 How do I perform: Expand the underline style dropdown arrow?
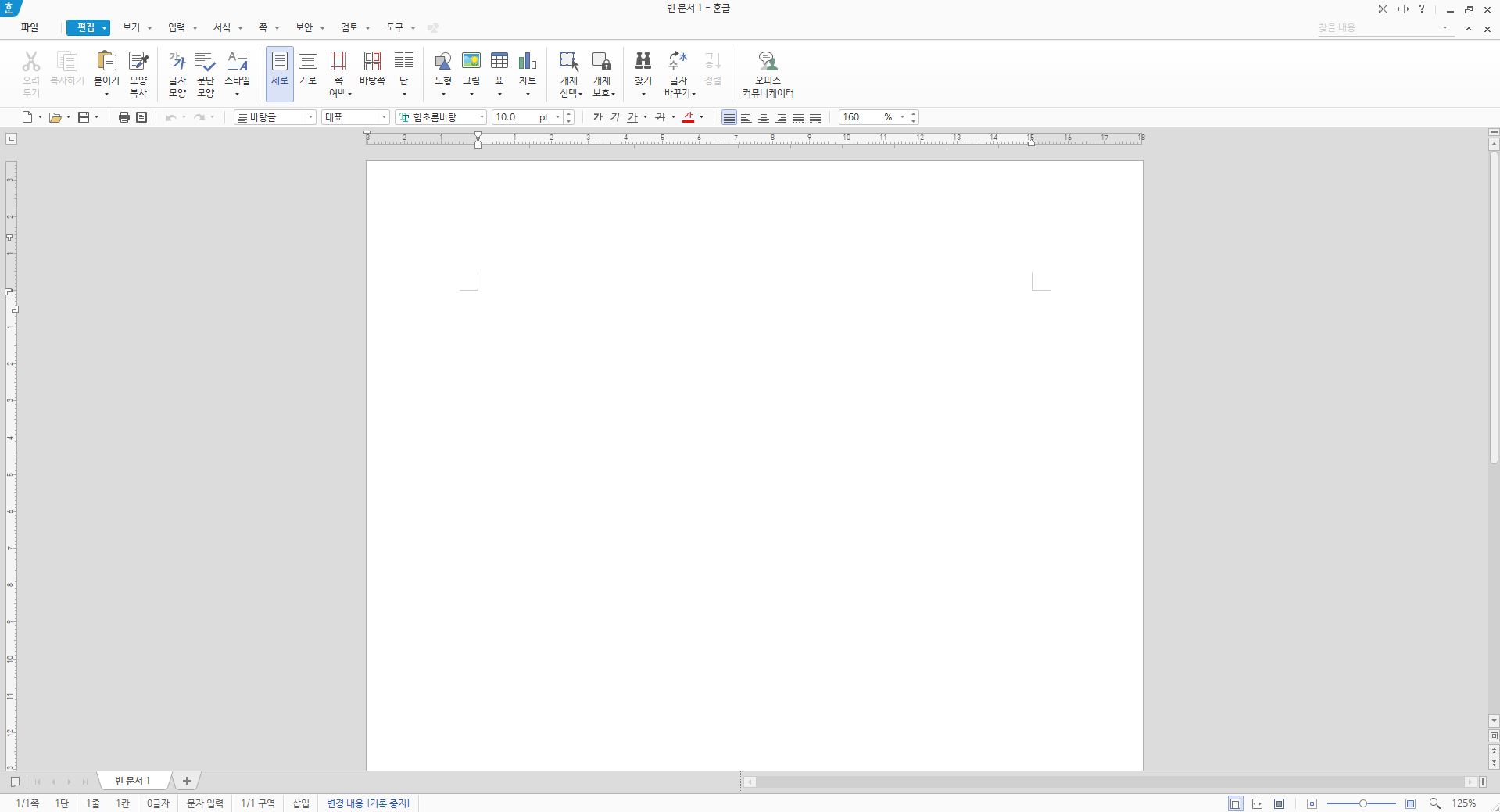tap(645, 117)
